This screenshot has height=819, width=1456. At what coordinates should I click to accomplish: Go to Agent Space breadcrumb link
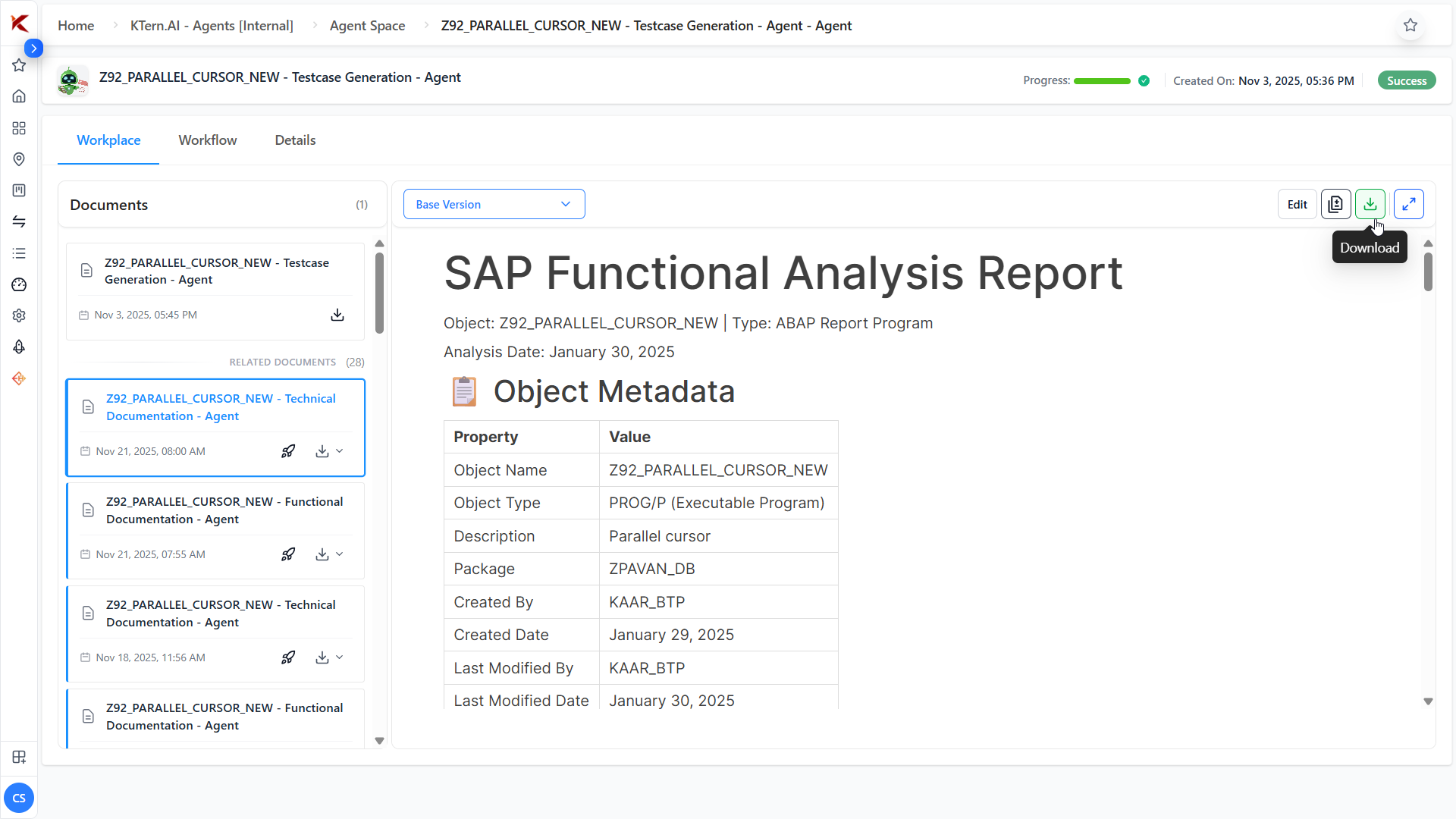tap(367, 26)
